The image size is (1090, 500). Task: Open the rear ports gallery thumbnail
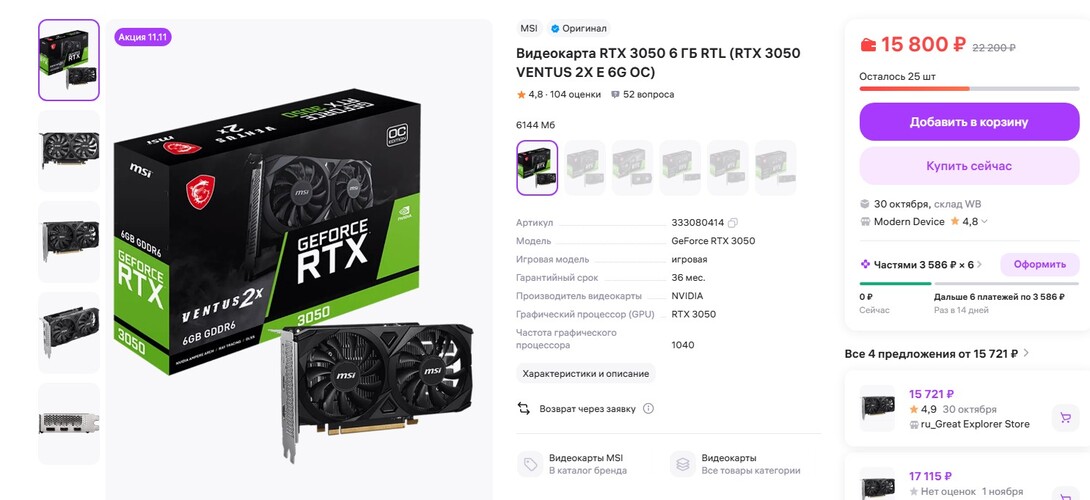(x=69, y=424)
